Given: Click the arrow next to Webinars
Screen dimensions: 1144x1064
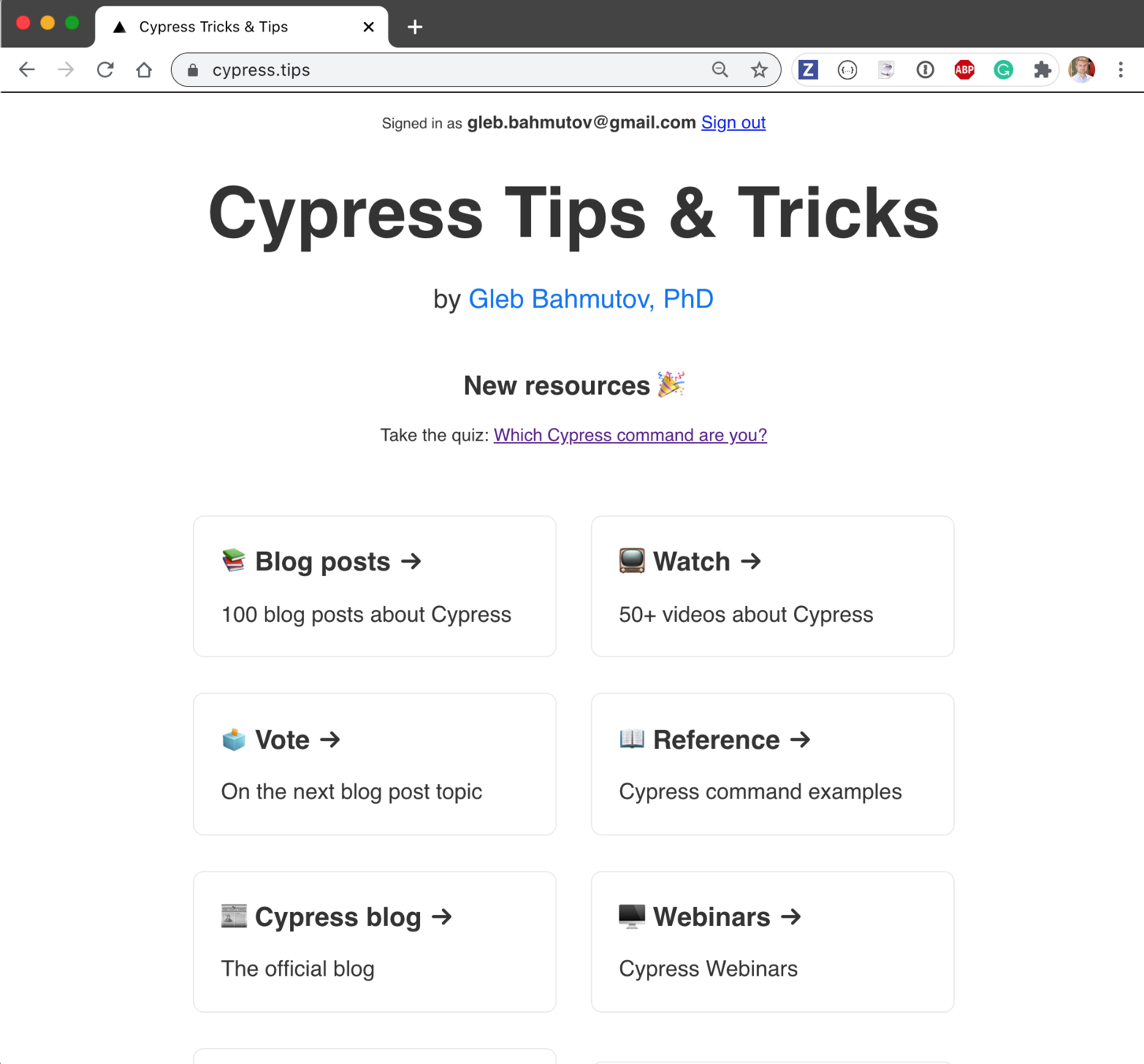Looking at the screenshot, I should click(x=790, y=917).
